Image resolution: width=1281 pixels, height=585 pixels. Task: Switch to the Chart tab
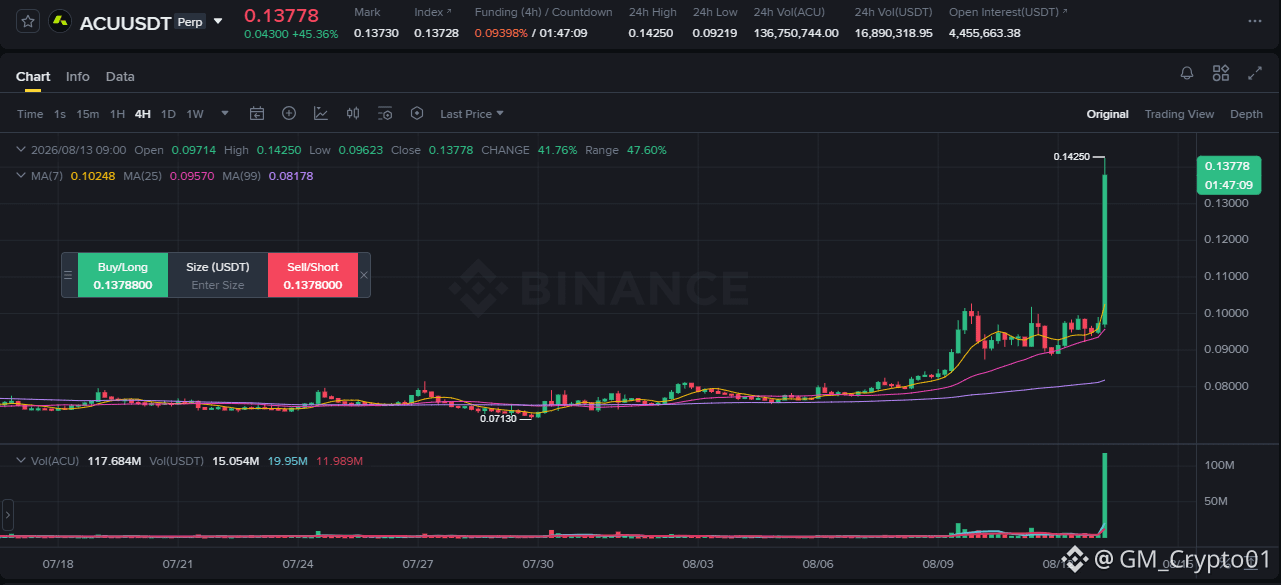[x=33, y=77]
